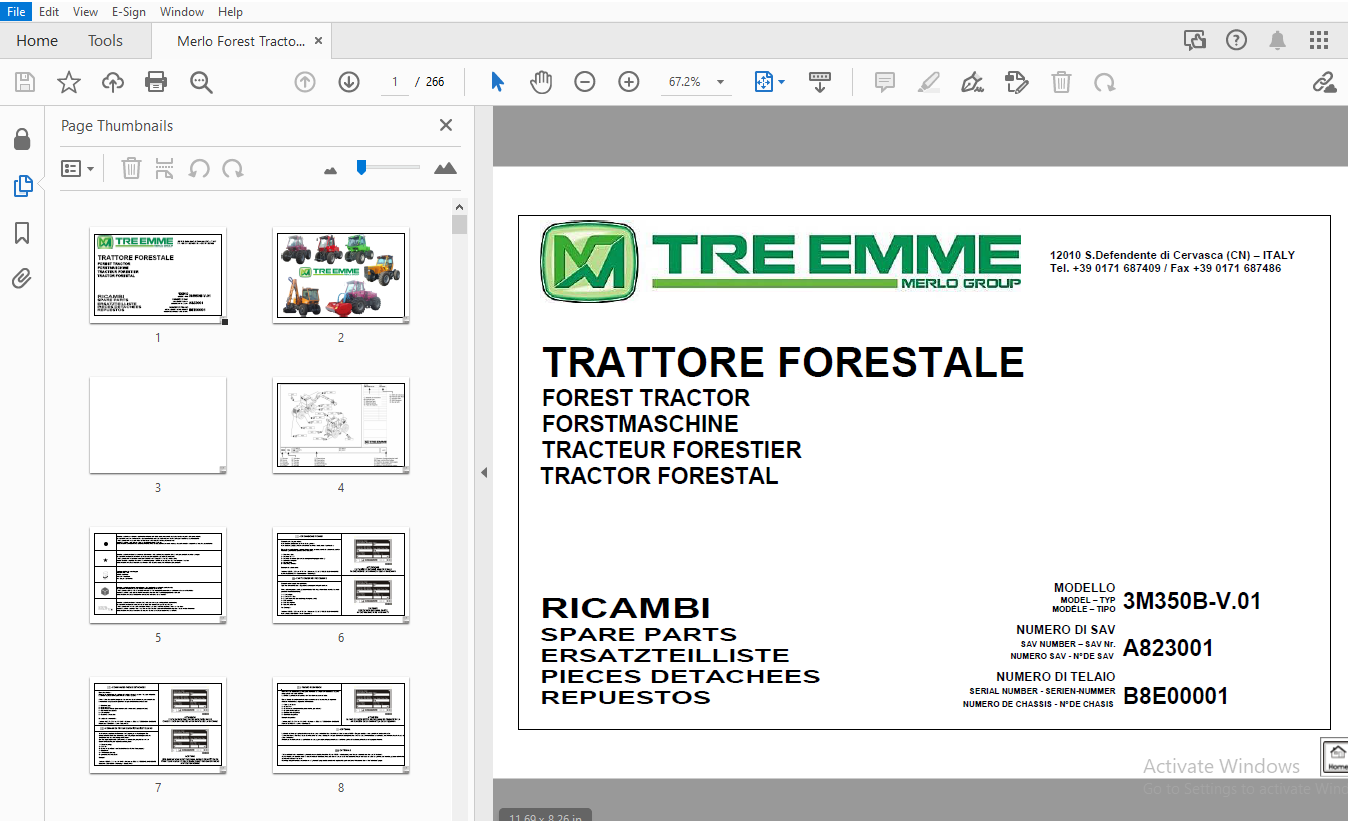Close the Page Thumbnails panel
This screenshot has width=1348, height=821.
coord(446,125)
